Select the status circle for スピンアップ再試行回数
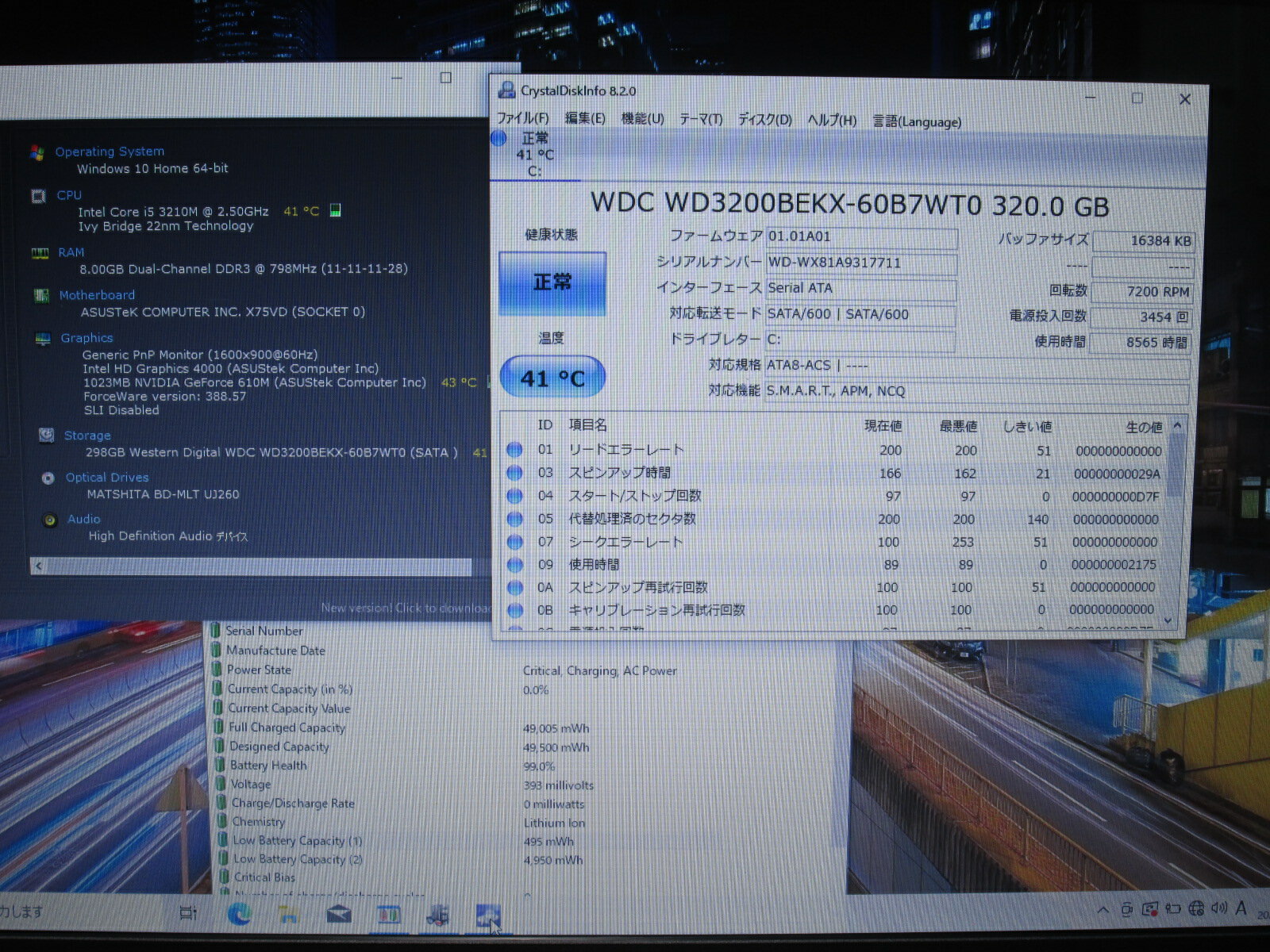This screenshot has height=952, width=1270. click(x=514, y=588)
